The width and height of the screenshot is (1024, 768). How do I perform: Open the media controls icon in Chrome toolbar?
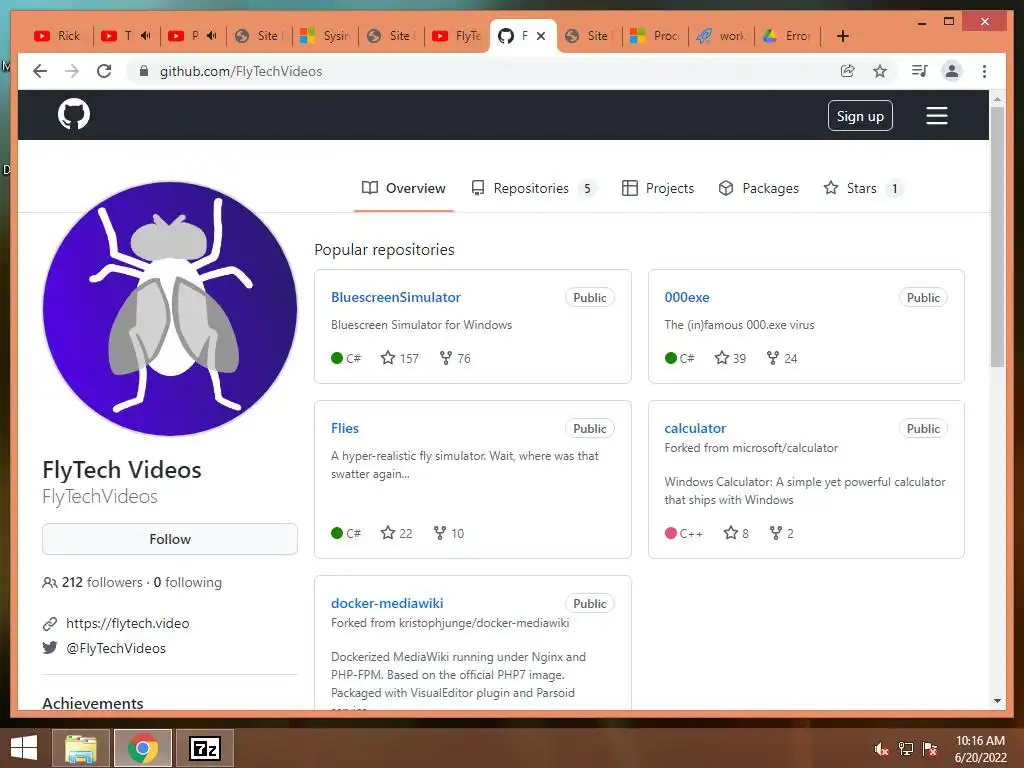pyautogui.click(x=920, y=71)
